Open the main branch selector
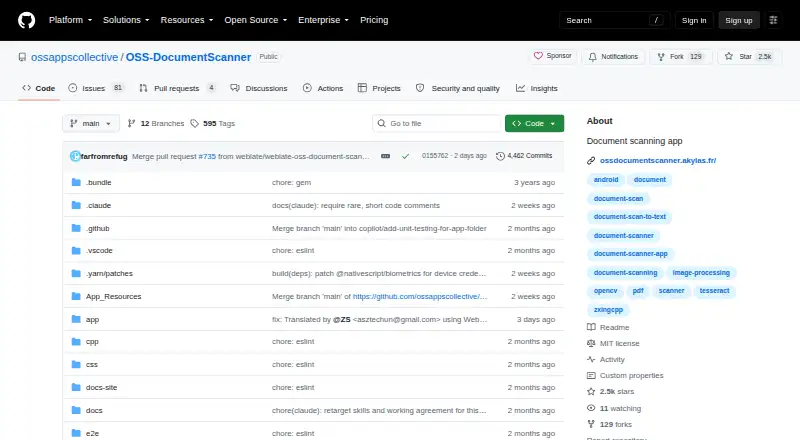The width and height of the screenshot is (800, 440). tap(91, 124)
